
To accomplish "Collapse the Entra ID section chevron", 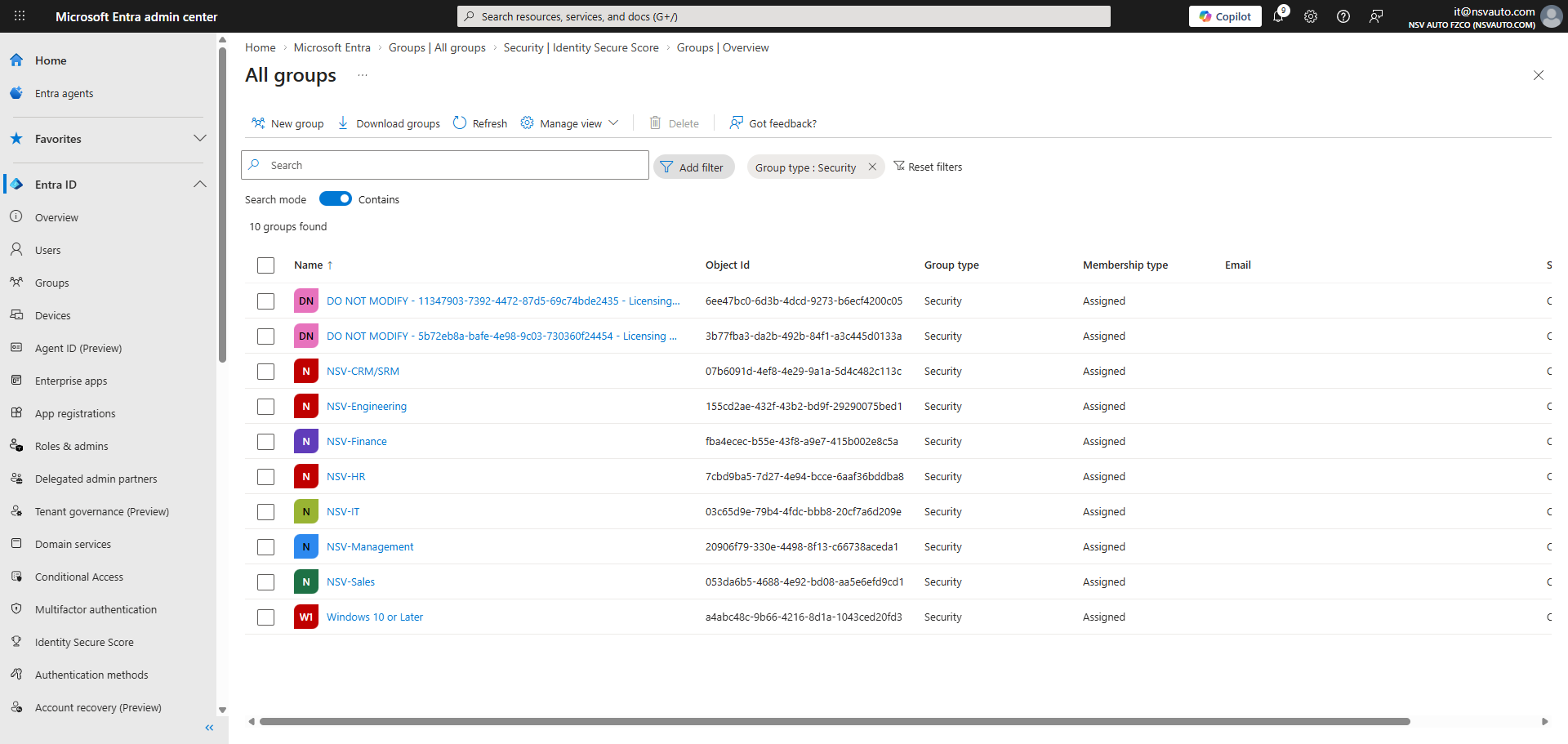I will [x=200, y=185].
